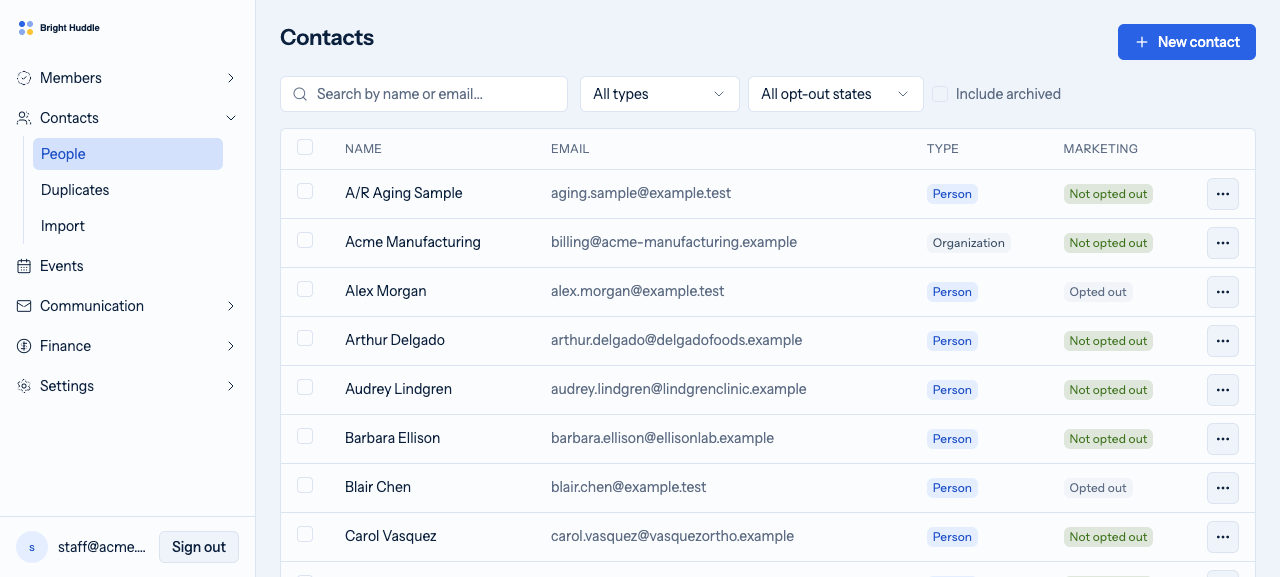Click Not opted out badge for Barbara Ellison

click(x=1108, y=439)
